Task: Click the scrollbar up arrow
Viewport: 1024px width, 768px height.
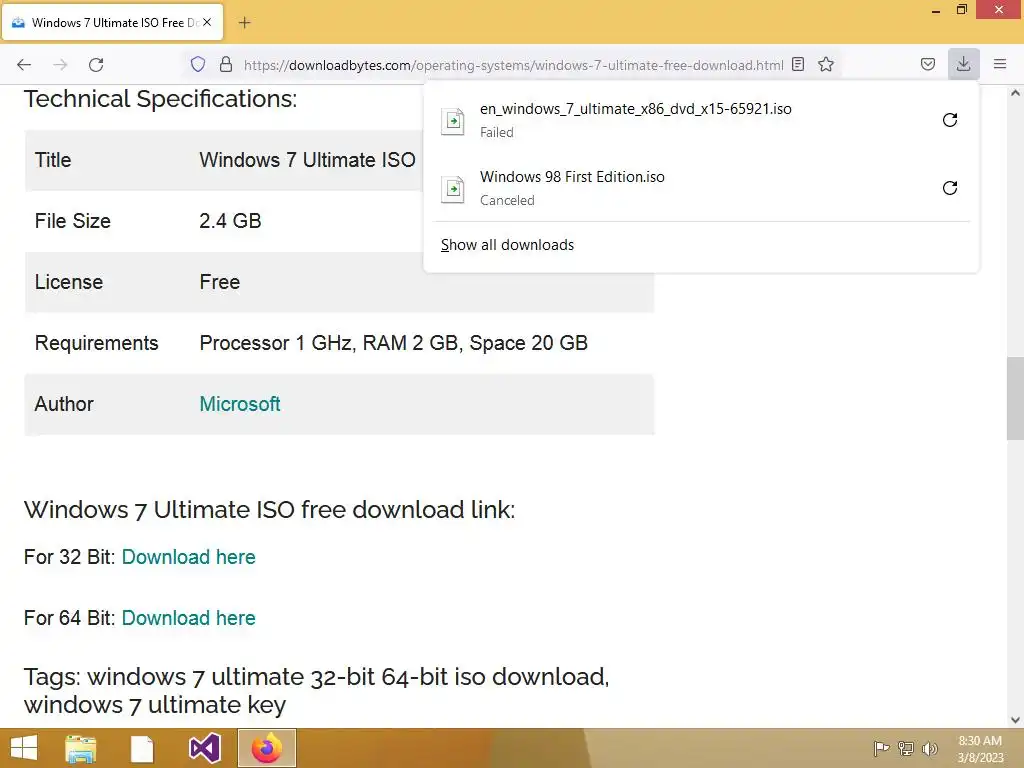Action: tap(1015, 93)
